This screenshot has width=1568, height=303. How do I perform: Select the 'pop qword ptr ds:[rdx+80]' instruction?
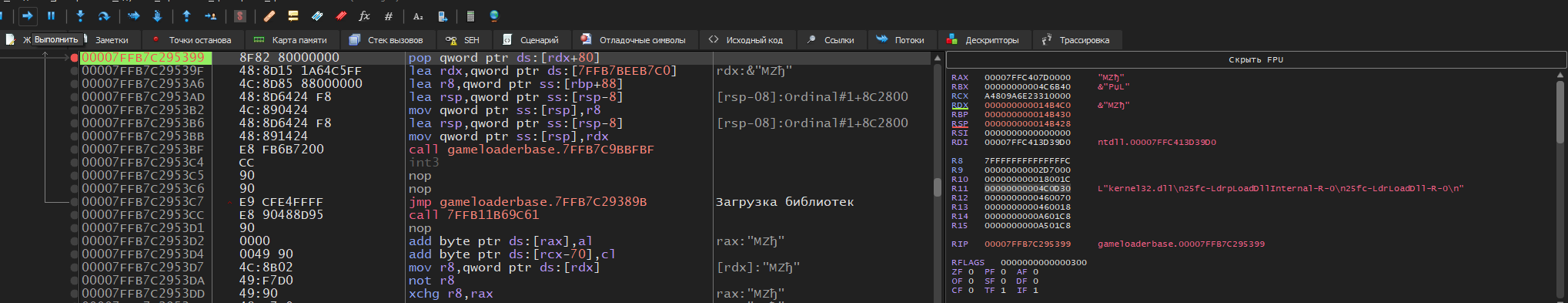(504, 58)
